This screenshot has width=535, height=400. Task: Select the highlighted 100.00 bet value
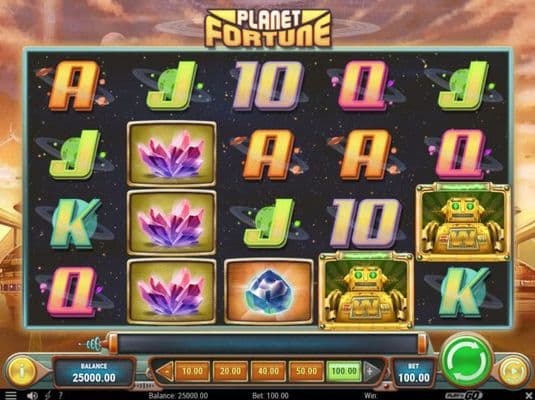pyautogui.click(x=344, y=371)
